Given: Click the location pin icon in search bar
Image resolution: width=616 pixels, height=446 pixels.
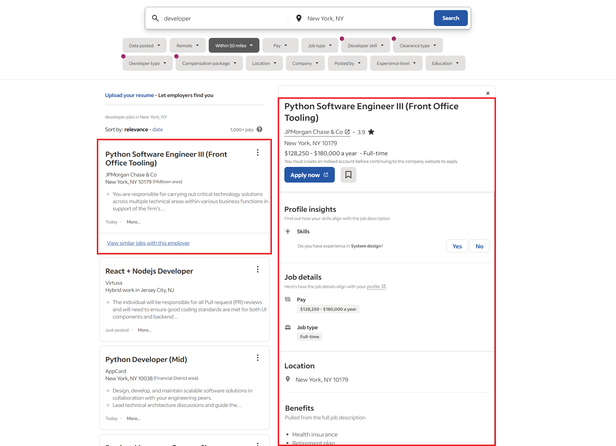Looking at the screenshot, I should pyautogui.click(x=299, y=18).
